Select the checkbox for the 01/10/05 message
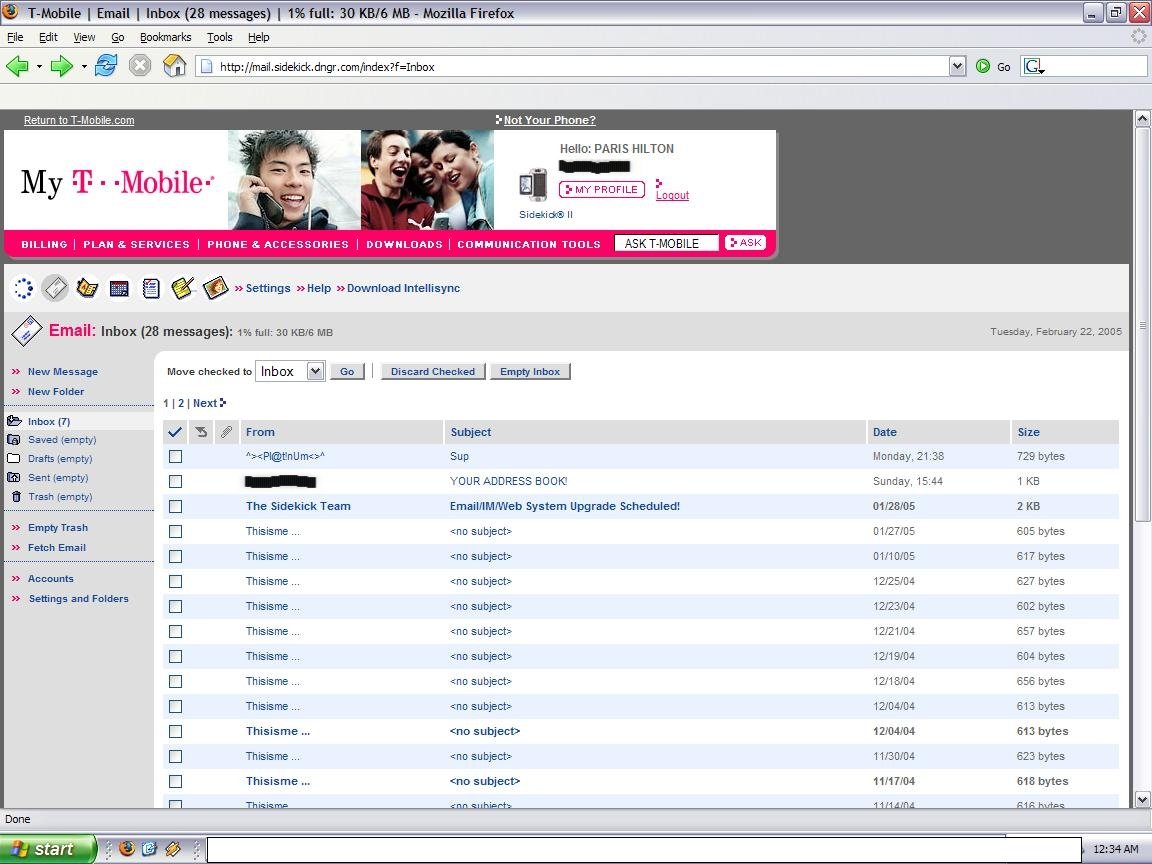The image size is (1152, 864). [x=175, y=556]
